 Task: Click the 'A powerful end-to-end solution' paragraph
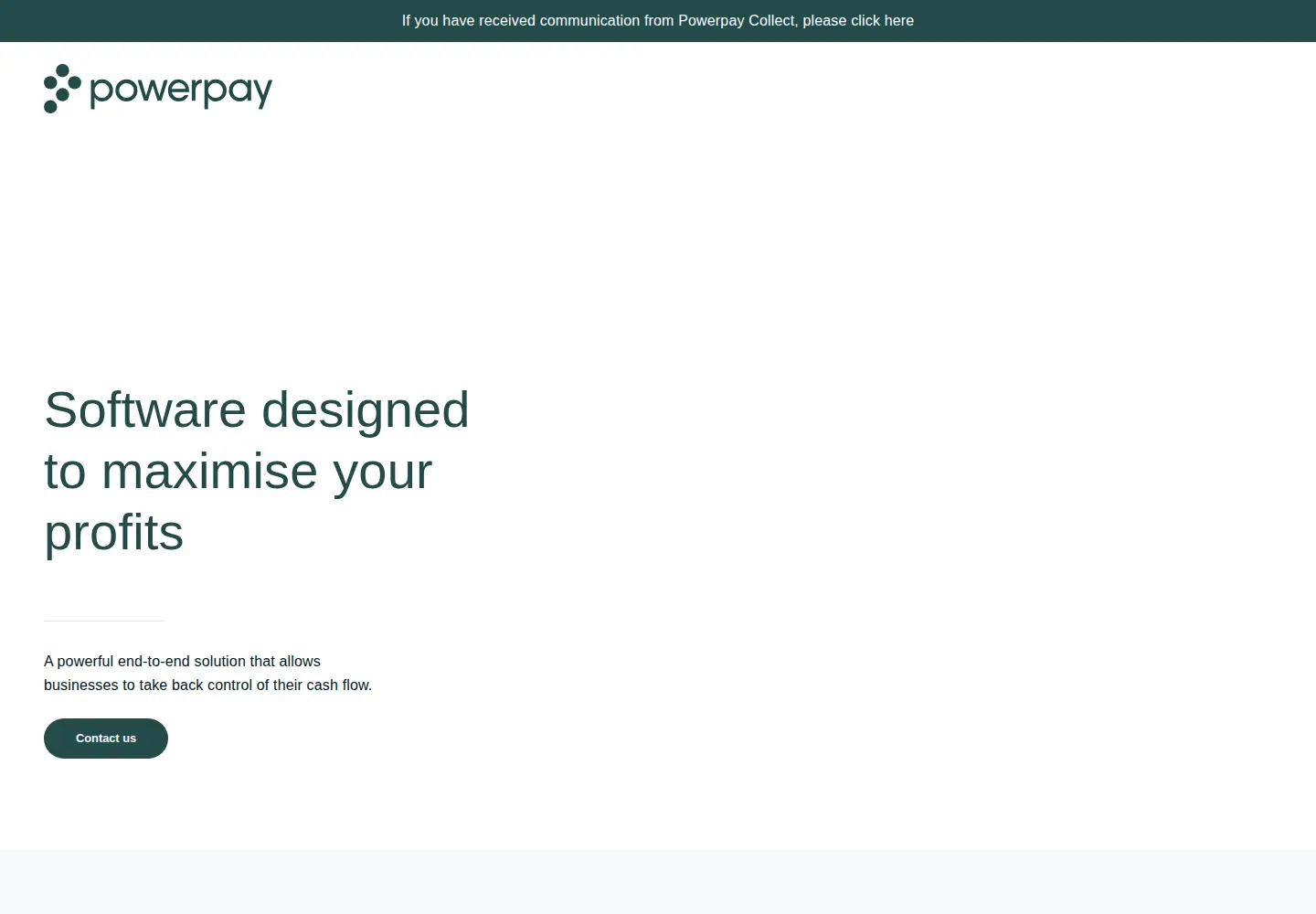tap(208, 673)
